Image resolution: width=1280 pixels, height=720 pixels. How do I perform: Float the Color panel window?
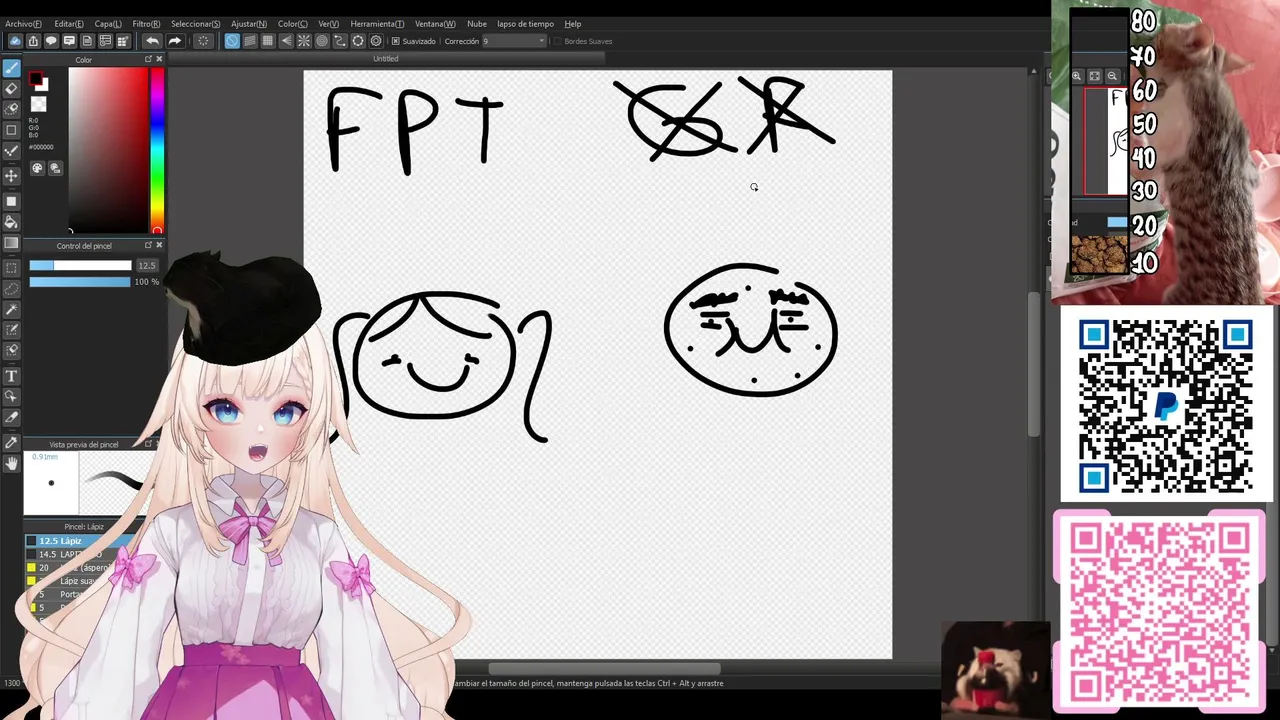tap(148, 59)
